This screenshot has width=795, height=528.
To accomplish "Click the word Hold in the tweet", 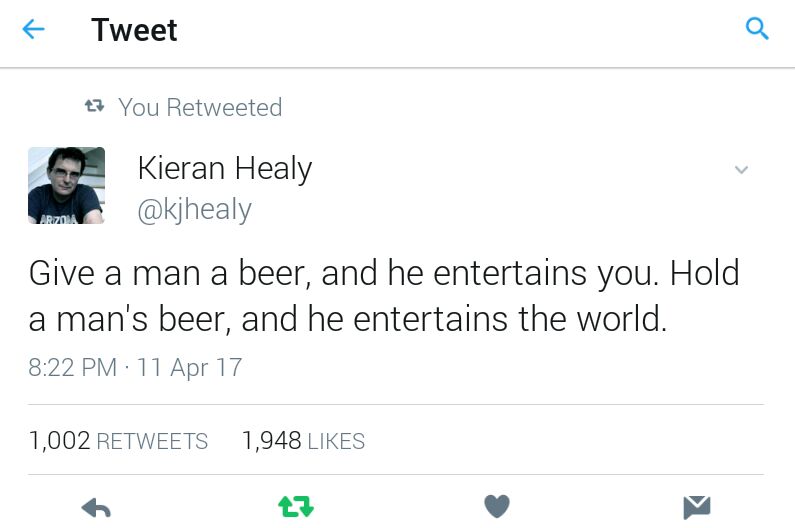I will pos(704,272).
